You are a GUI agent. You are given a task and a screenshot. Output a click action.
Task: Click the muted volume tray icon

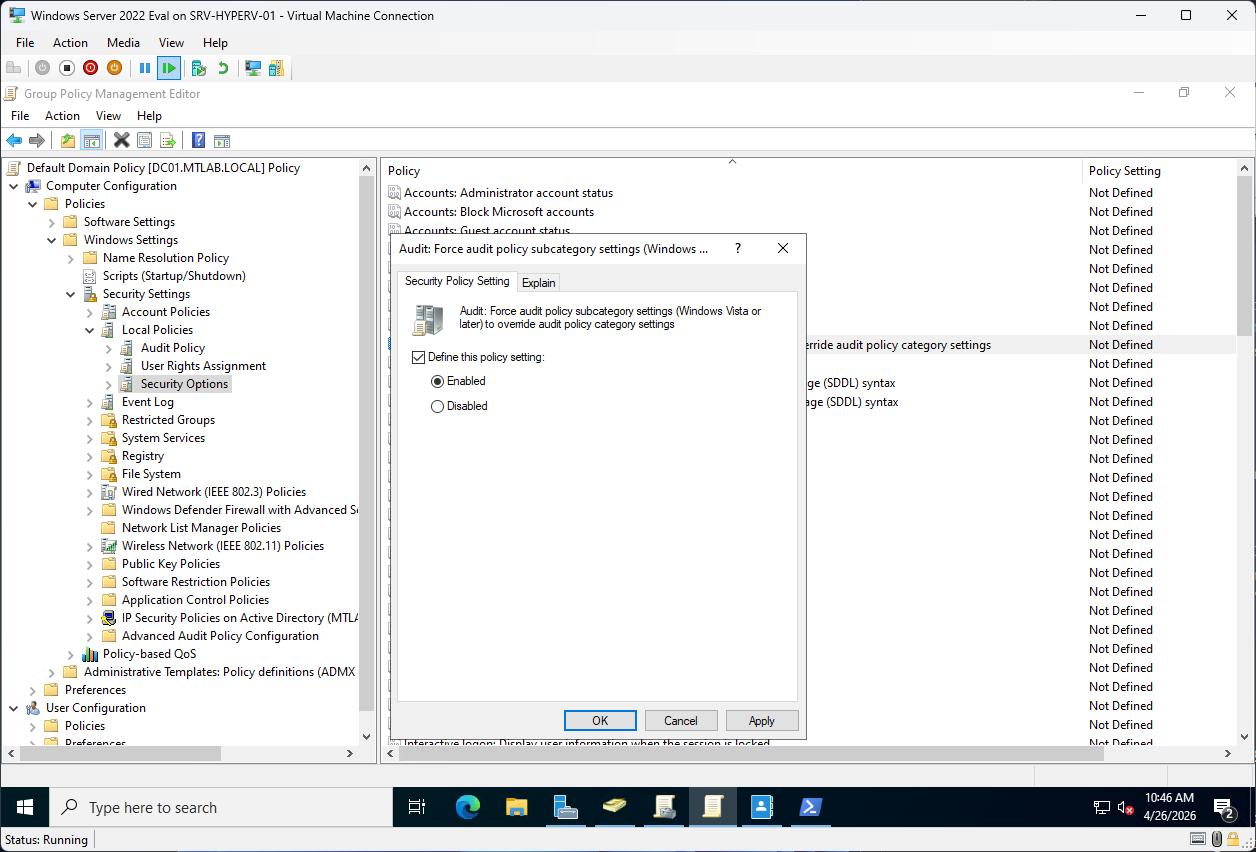(x=1125, y=807)
